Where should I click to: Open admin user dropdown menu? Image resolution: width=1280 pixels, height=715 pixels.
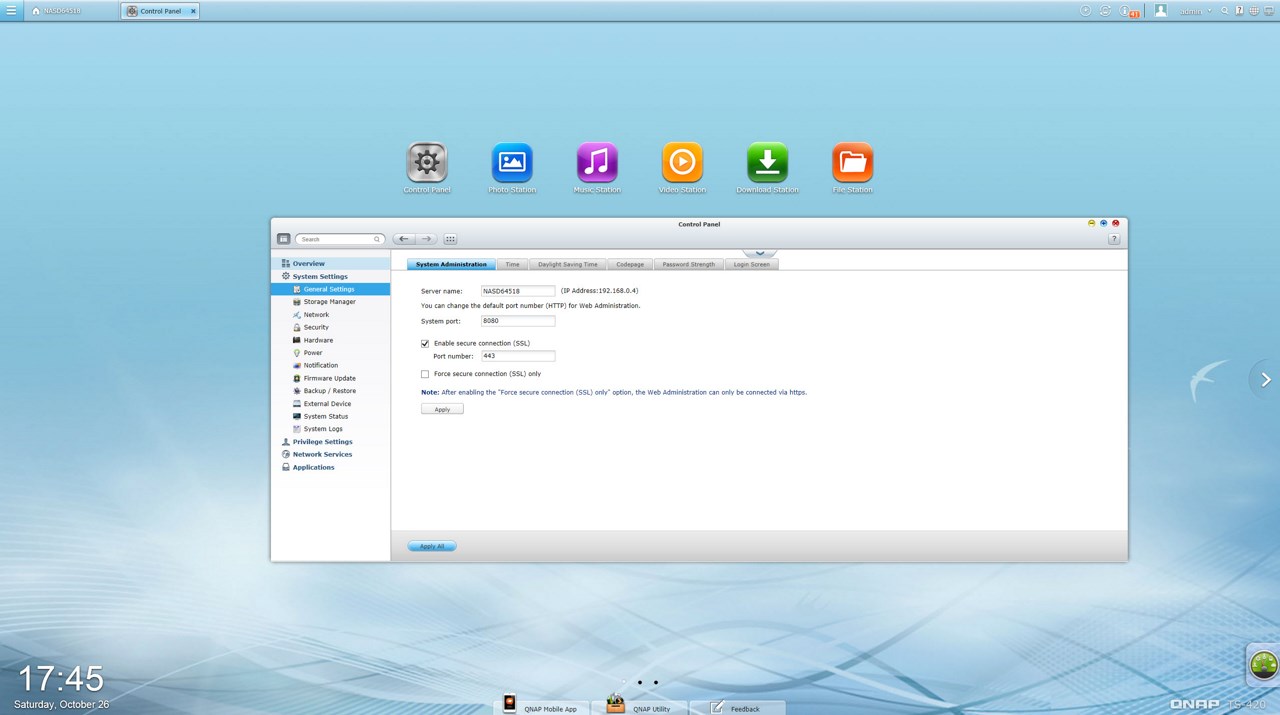click(x=1196, y=11)
